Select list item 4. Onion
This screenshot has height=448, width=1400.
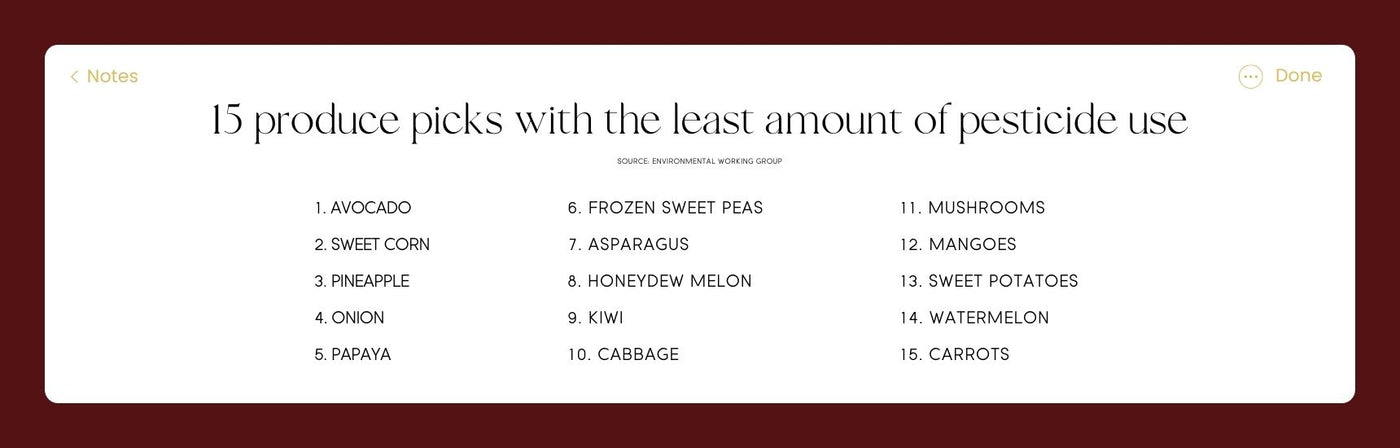point(349,318)
